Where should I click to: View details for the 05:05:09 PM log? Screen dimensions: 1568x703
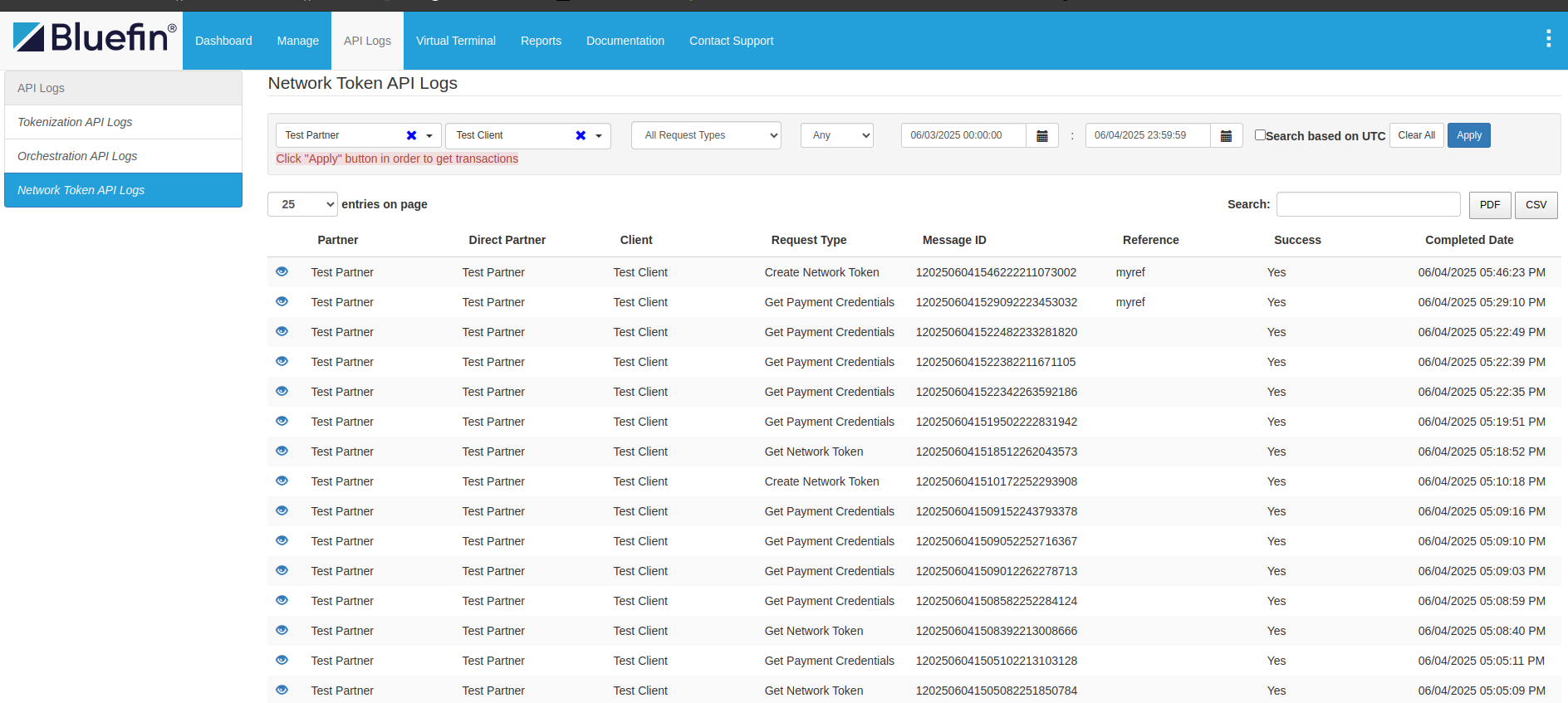pyautogui.click(x=282, y=690)
